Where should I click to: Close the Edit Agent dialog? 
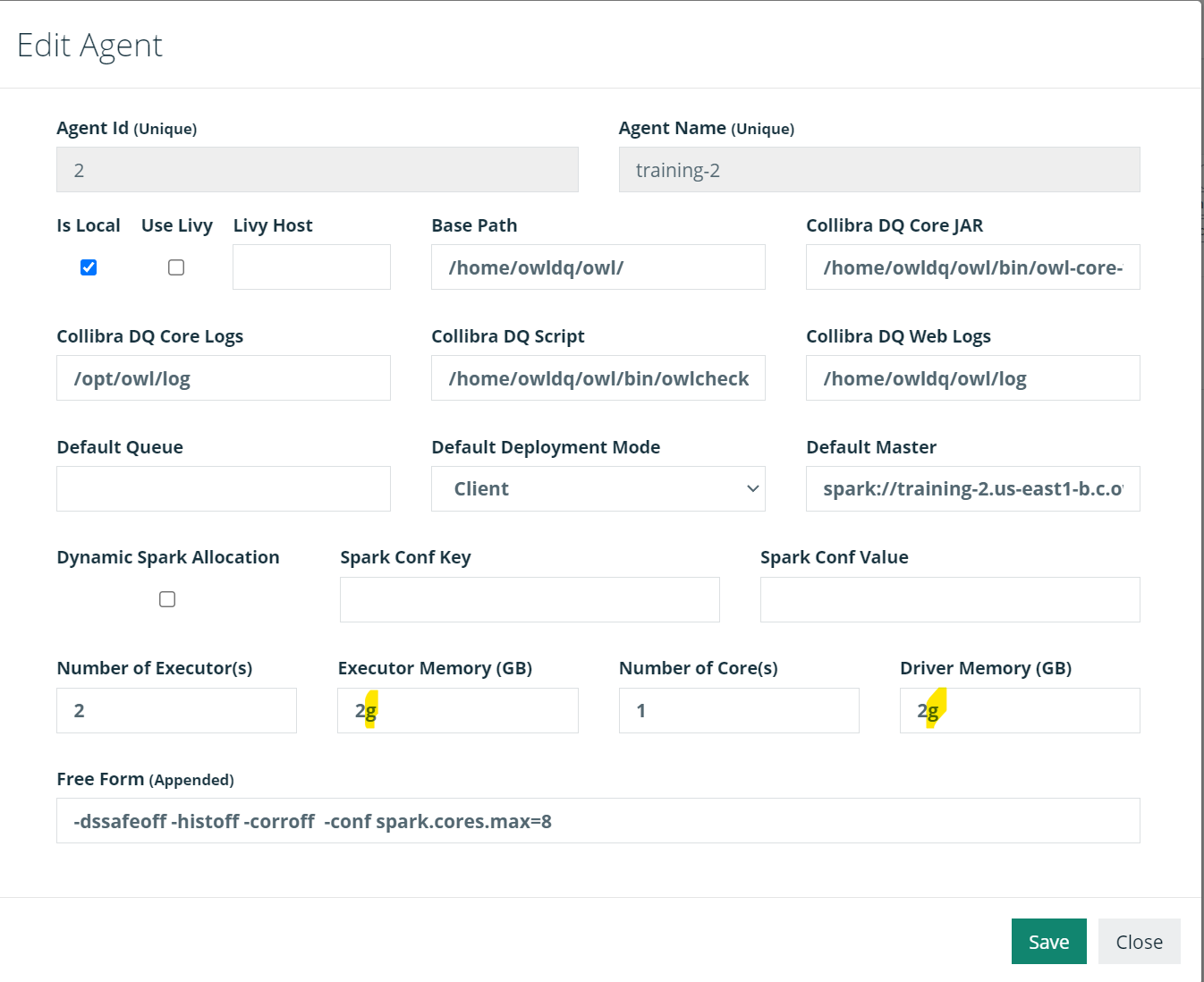(x=1140, y=942)
